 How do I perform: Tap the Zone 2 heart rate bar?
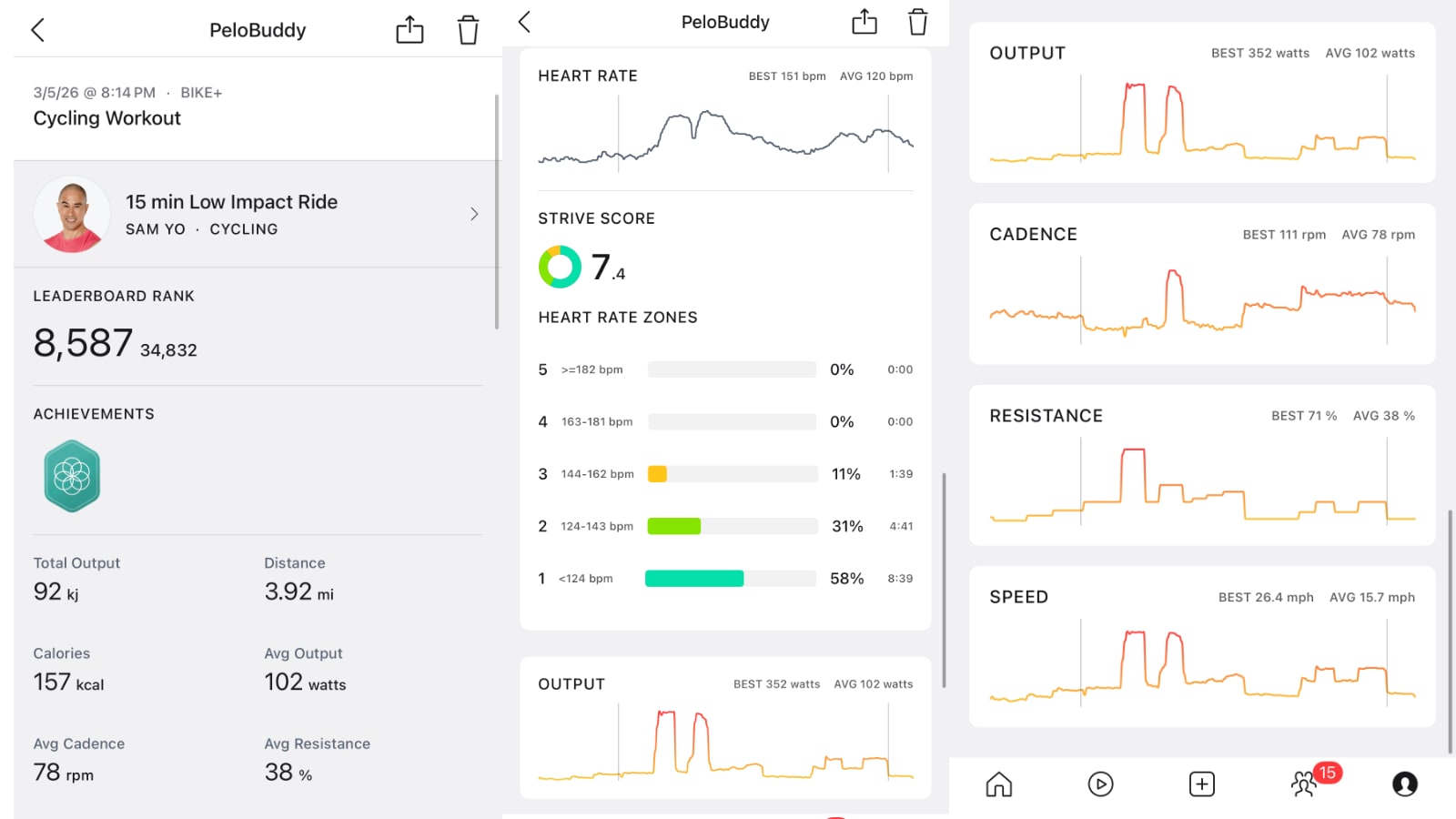pyautogui.click(x=674, y=526)
